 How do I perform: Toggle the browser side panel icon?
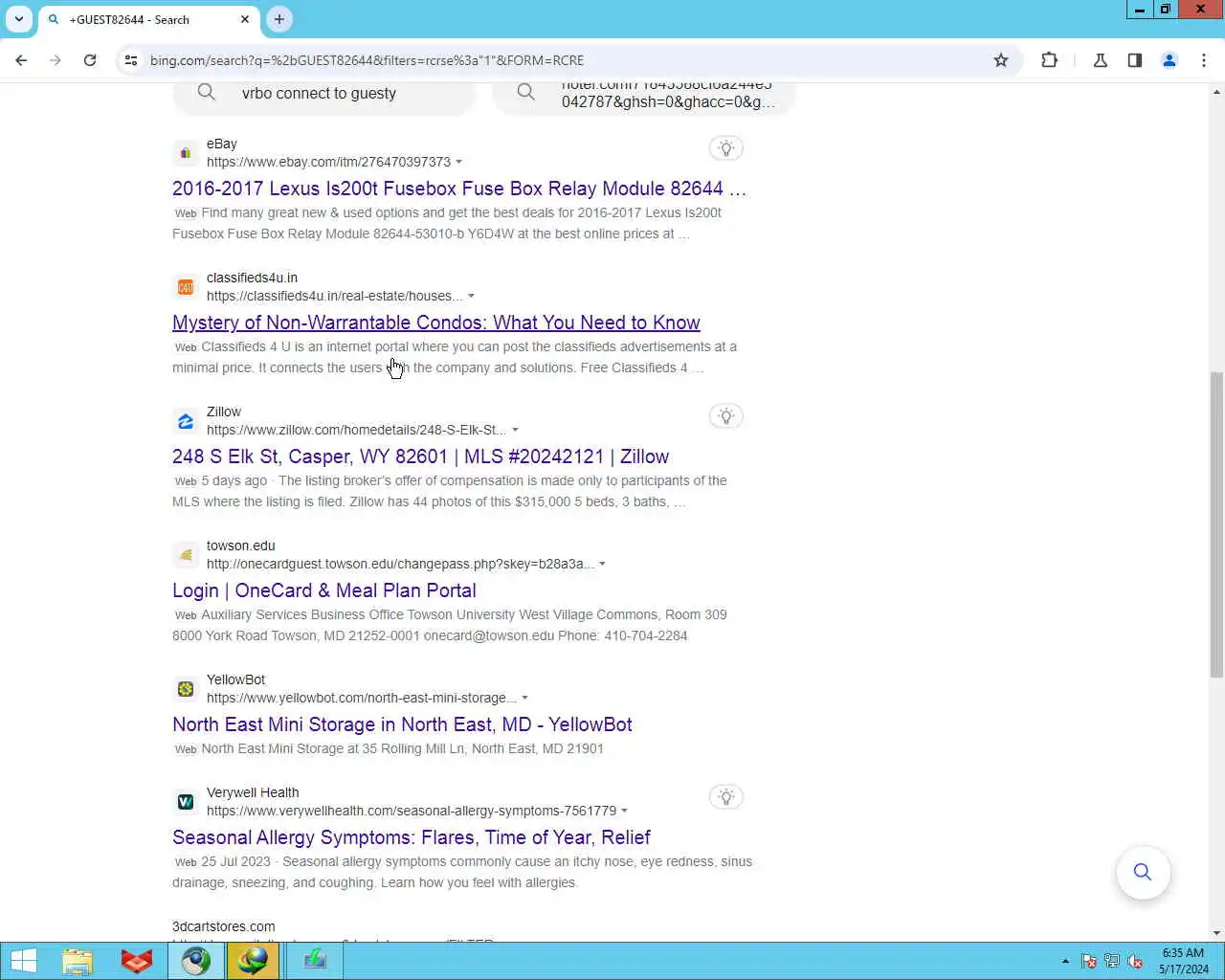click(x=1135, y=60)
